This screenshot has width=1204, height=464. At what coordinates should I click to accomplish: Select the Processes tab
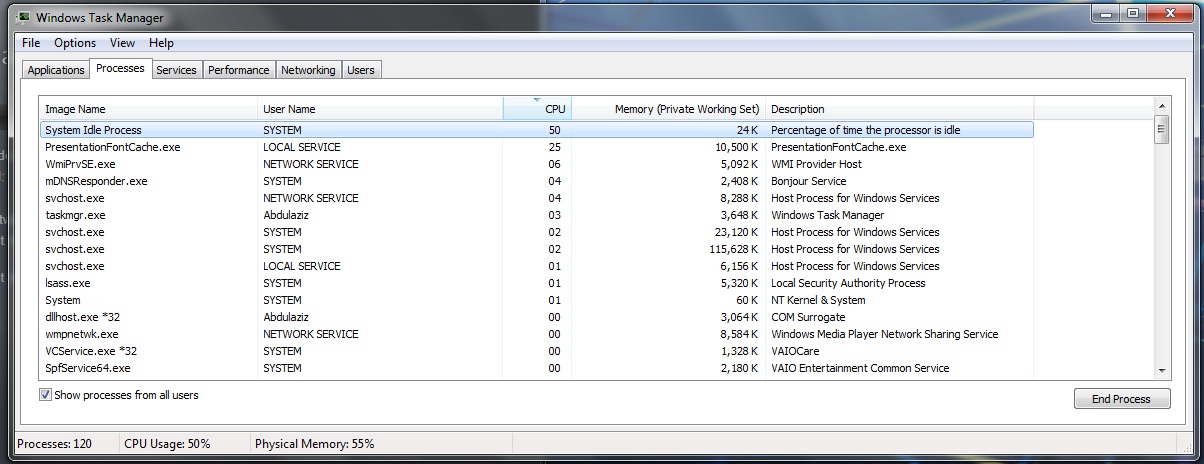click(120, 68)
